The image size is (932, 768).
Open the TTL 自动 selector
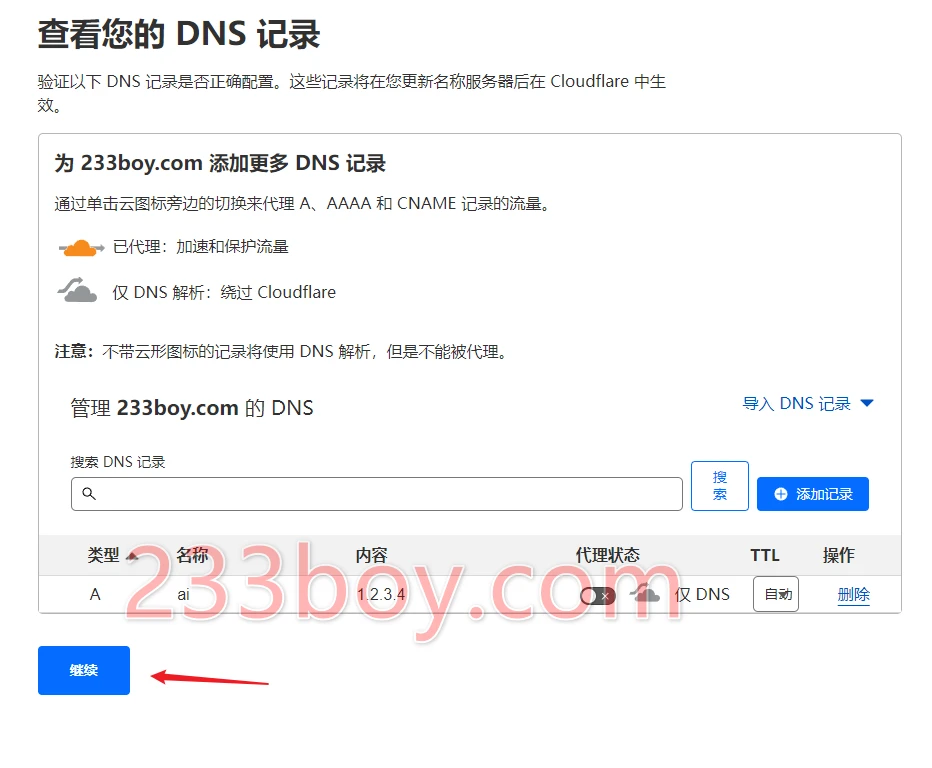coord(776,594)
